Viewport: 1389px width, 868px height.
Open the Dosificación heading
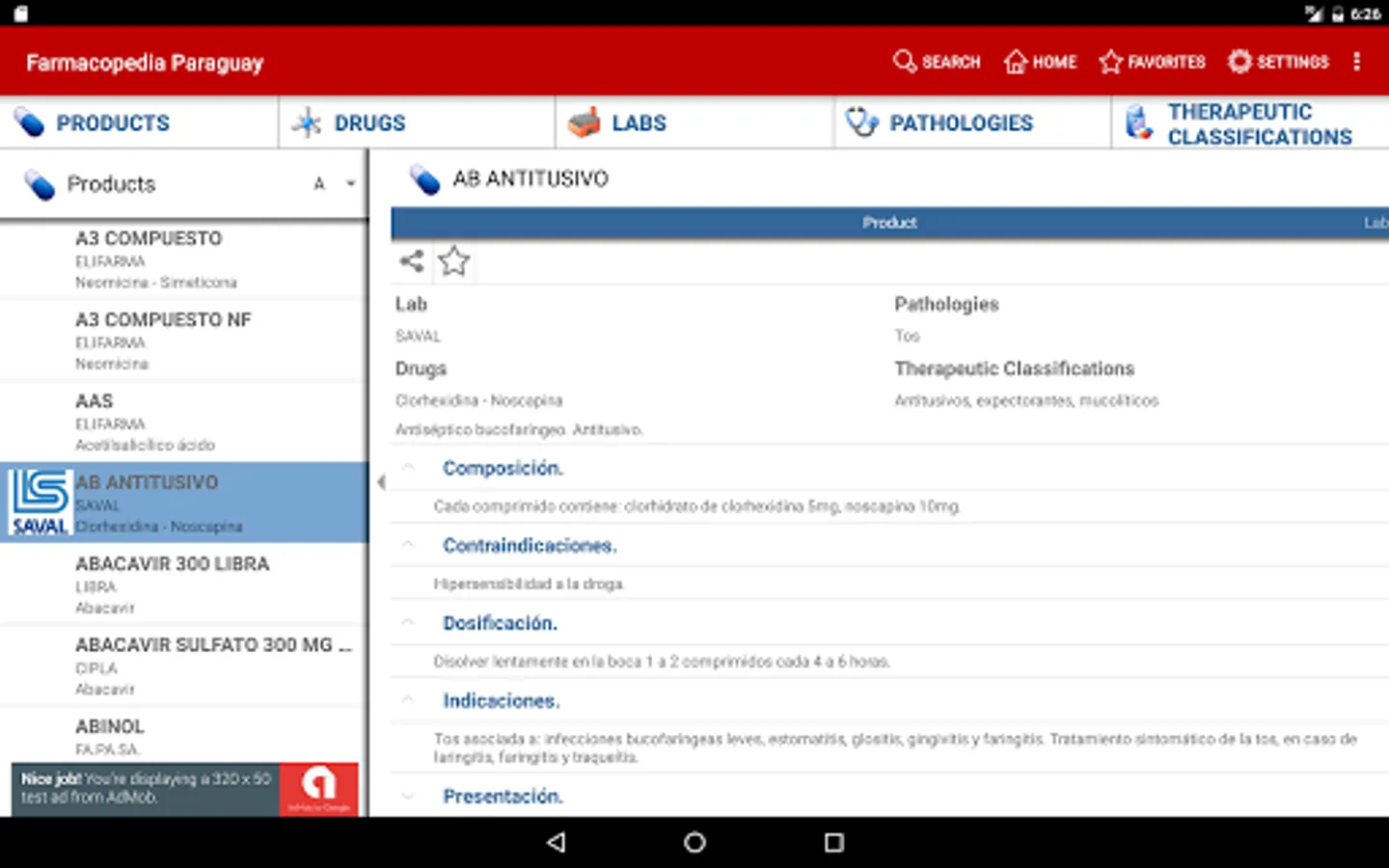(x=500, y=623)
